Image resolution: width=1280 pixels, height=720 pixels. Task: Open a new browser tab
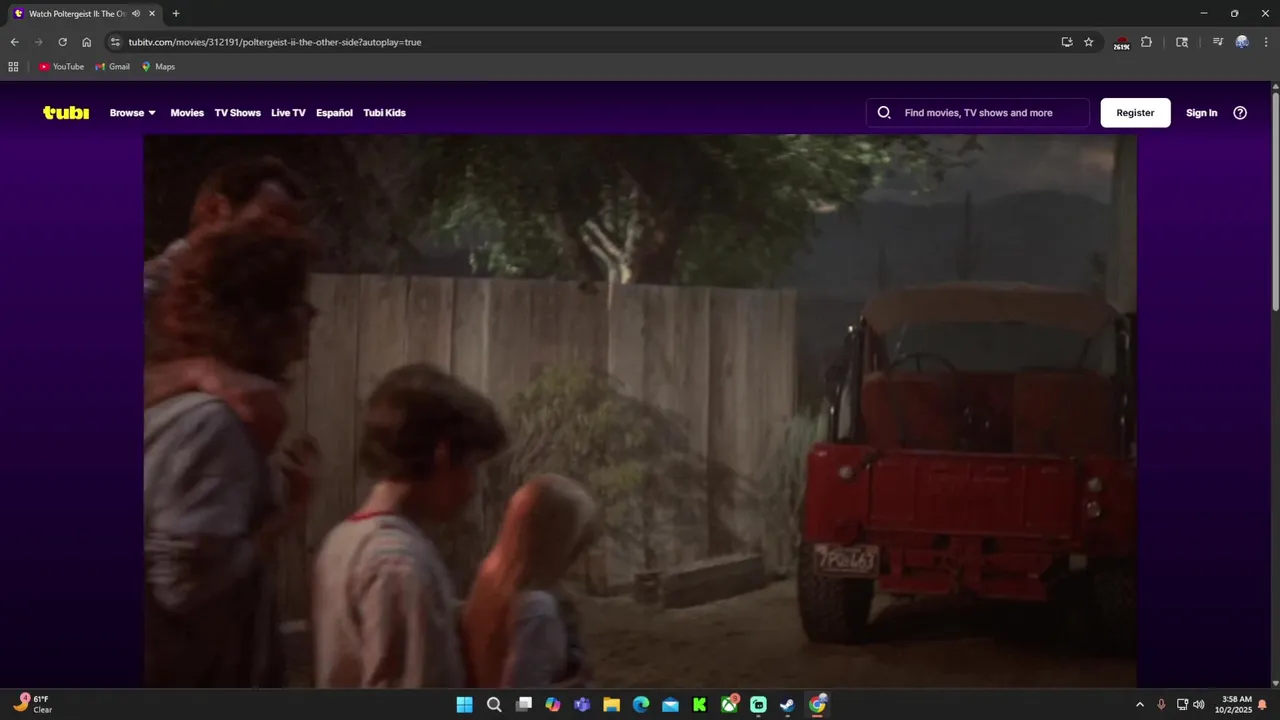[x=176, y=14]
